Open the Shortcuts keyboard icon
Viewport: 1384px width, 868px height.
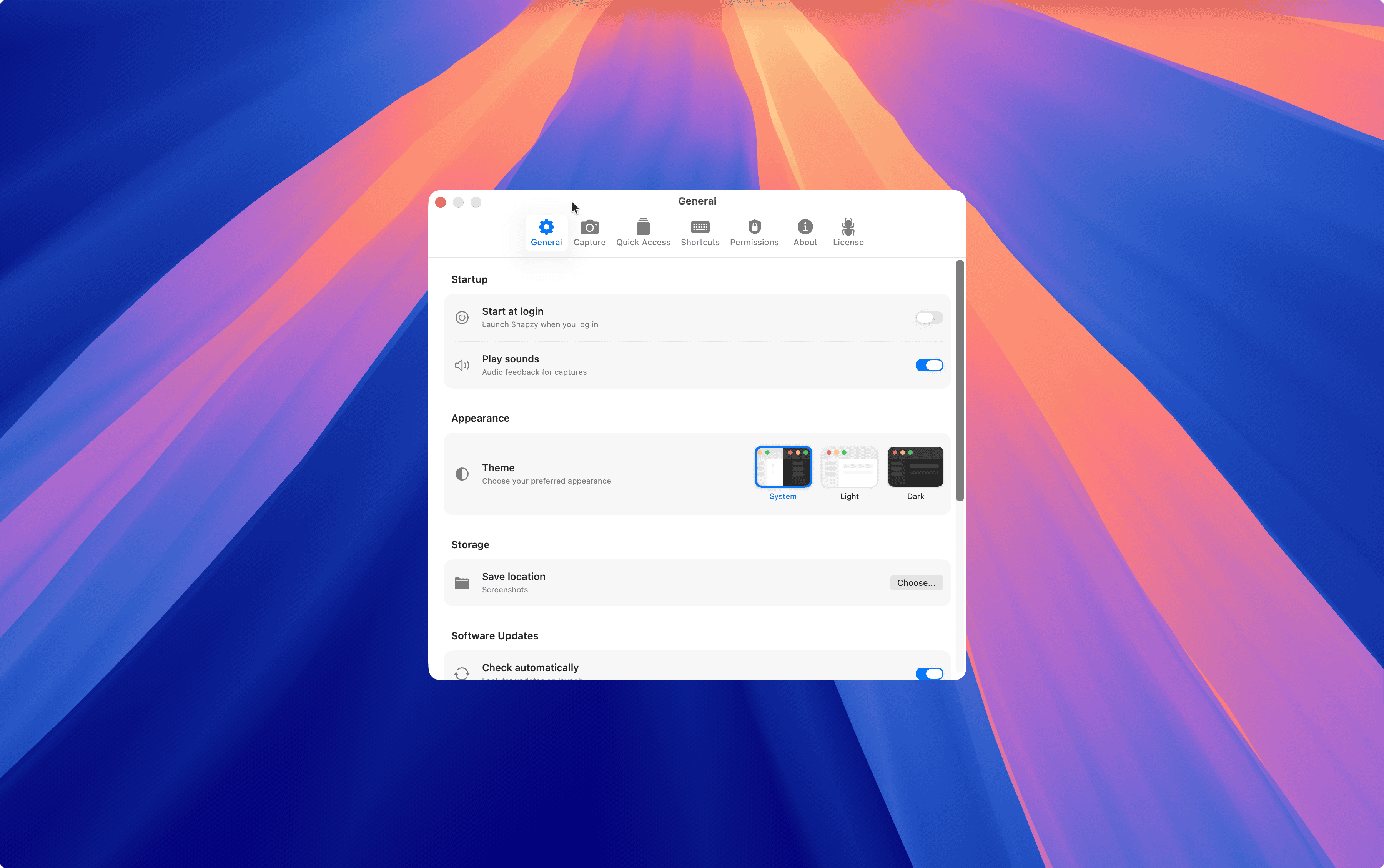[700, 227]
